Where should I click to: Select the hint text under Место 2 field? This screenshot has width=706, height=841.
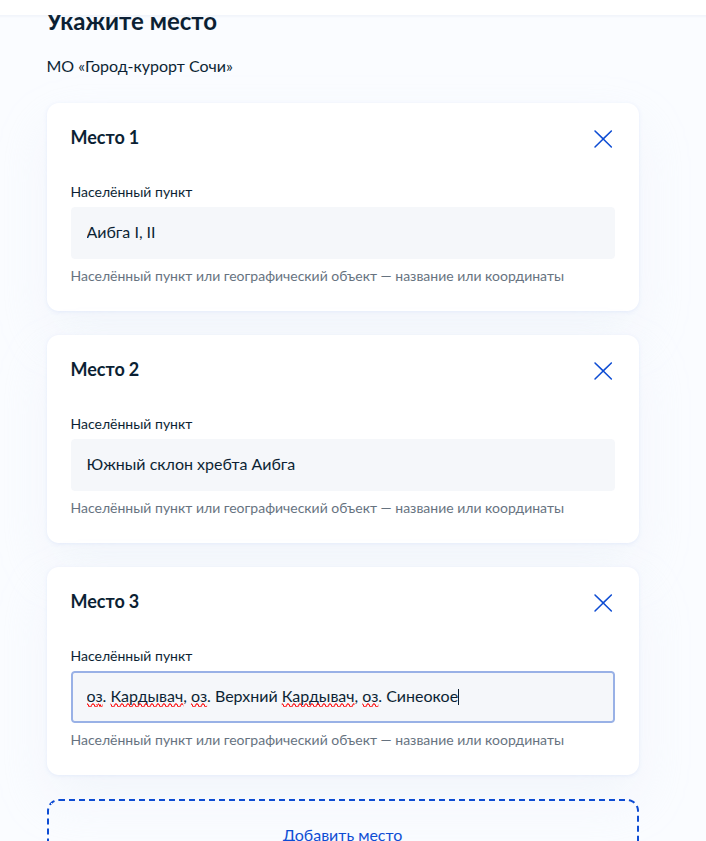tap(317, 508)
